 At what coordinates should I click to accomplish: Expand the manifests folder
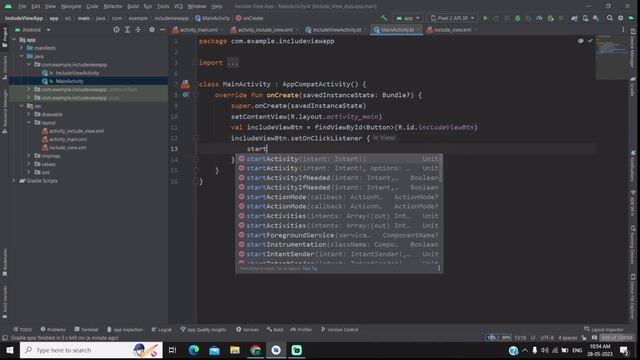click(x=22, y=48)
